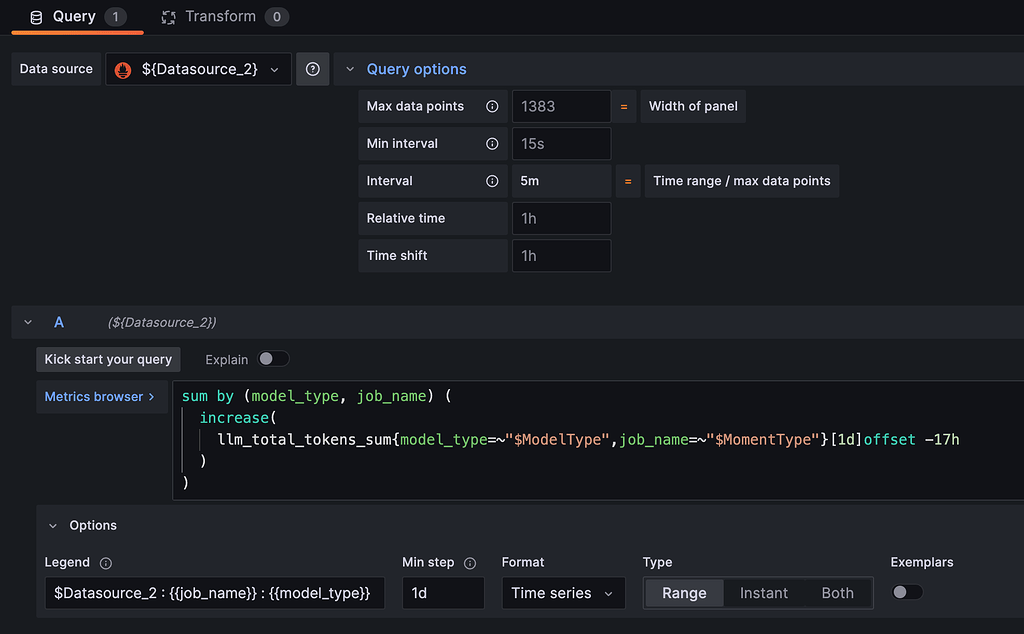The width and height of the screenshot is (1024, 634).
Task: Click the Min interval info icon
Action: (492, 144)
